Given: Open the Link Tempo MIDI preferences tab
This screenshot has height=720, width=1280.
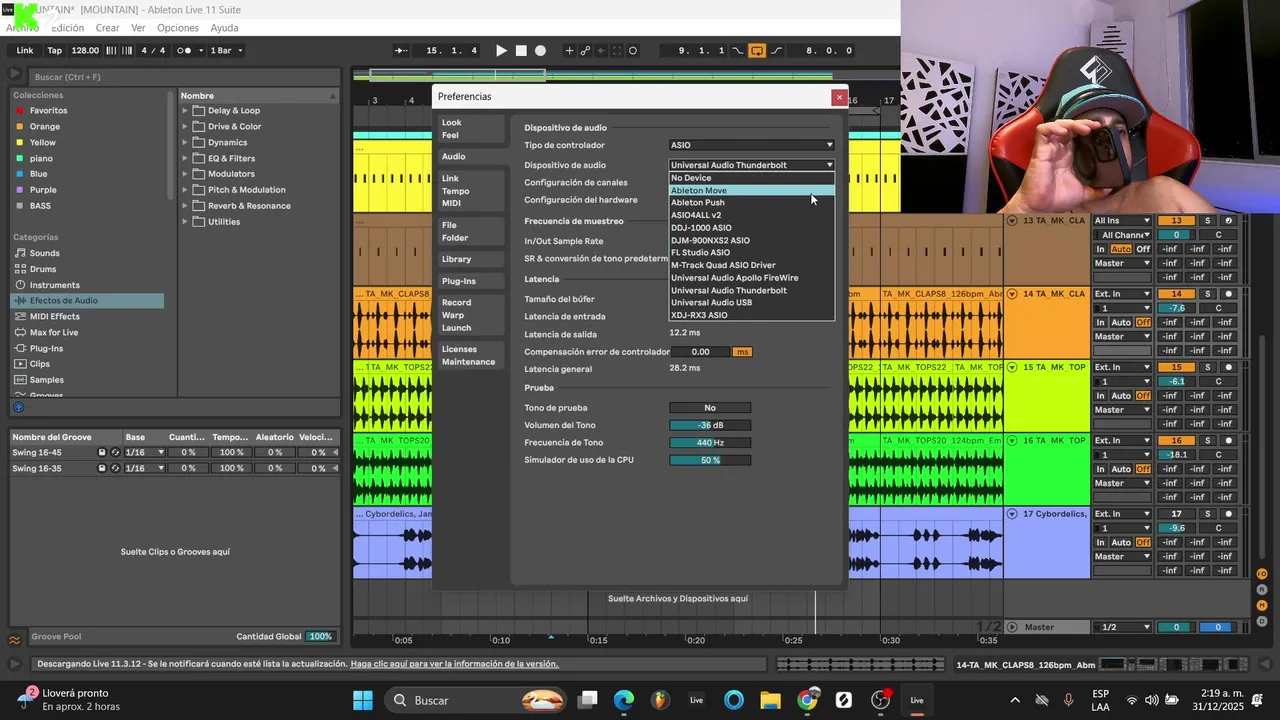Looking at the screenshot, I should 471,191.
